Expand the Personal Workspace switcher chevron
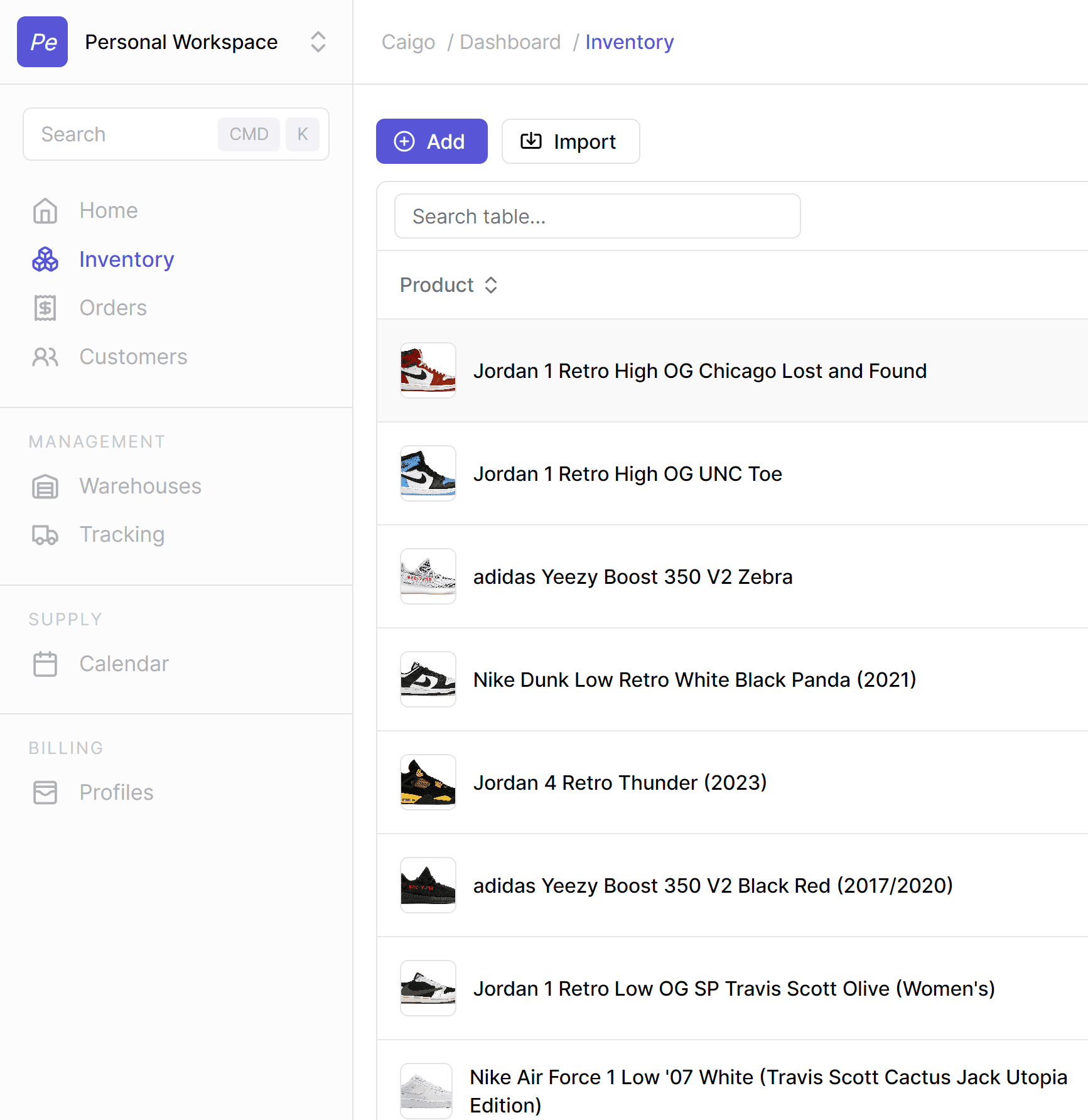1088x1120 pixels. 318,42
